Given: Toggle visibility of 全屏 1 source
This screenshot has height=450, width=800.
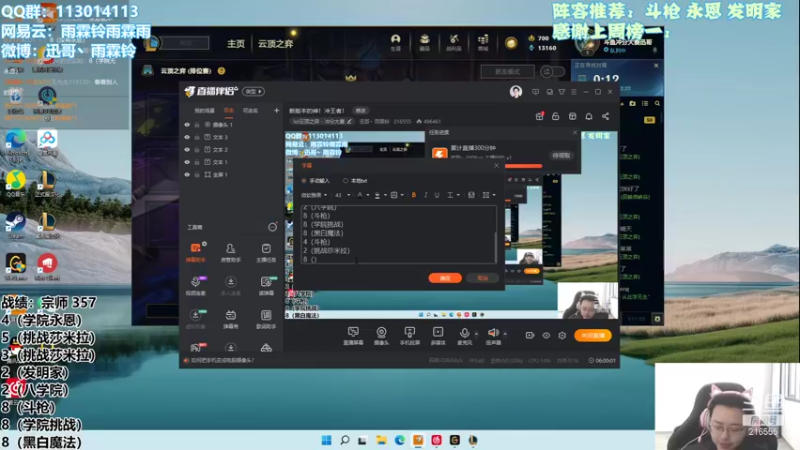Looking at the screenshot, I should pos(187,174).
